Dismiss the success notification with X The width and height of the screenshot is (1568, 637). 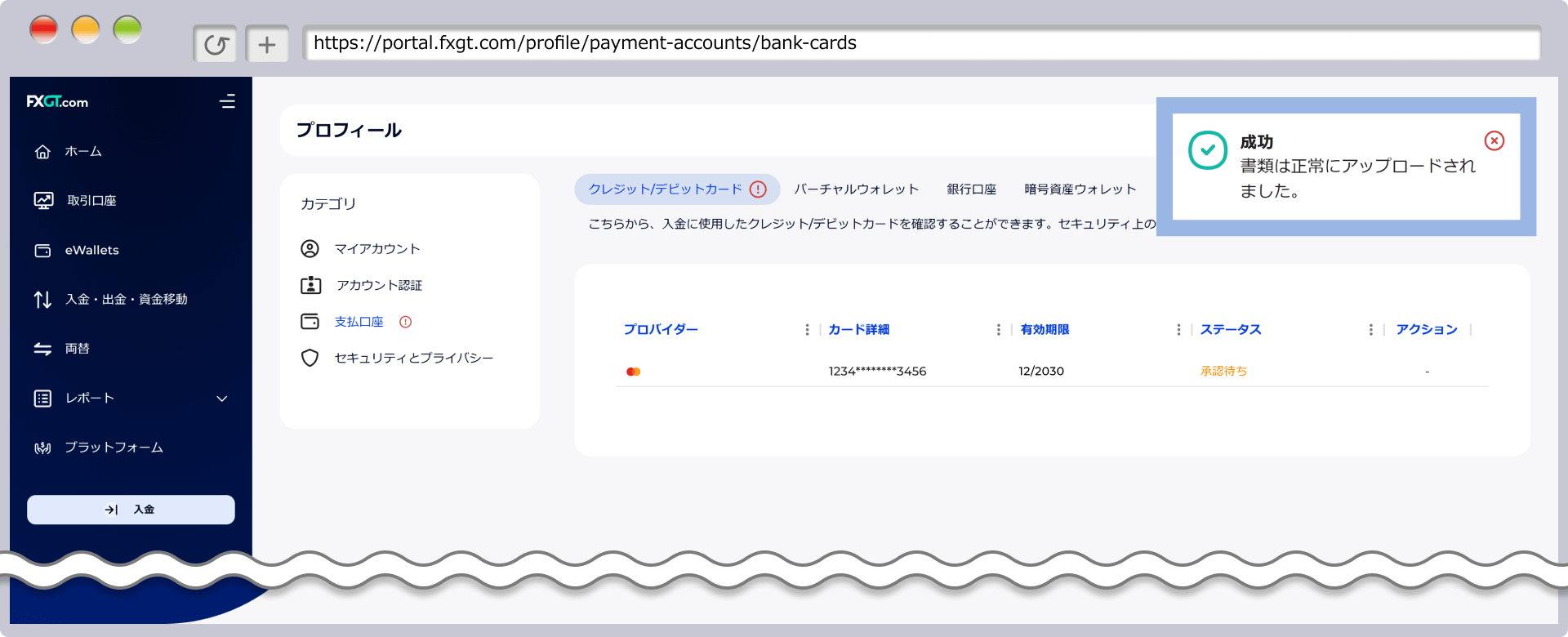(x=1494, y=140)
